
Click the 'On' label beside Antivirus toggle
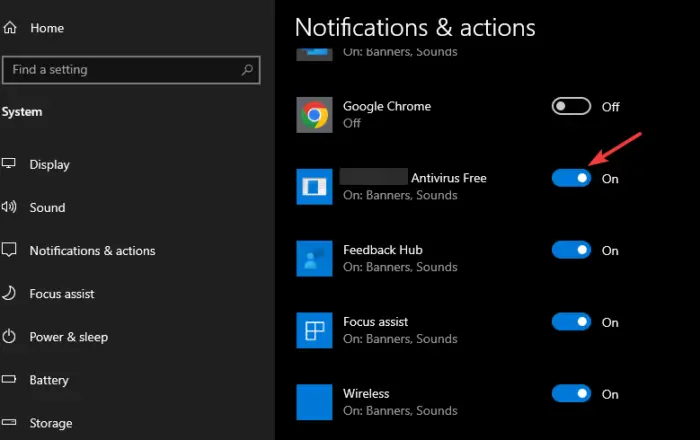[x=610, y=179]
